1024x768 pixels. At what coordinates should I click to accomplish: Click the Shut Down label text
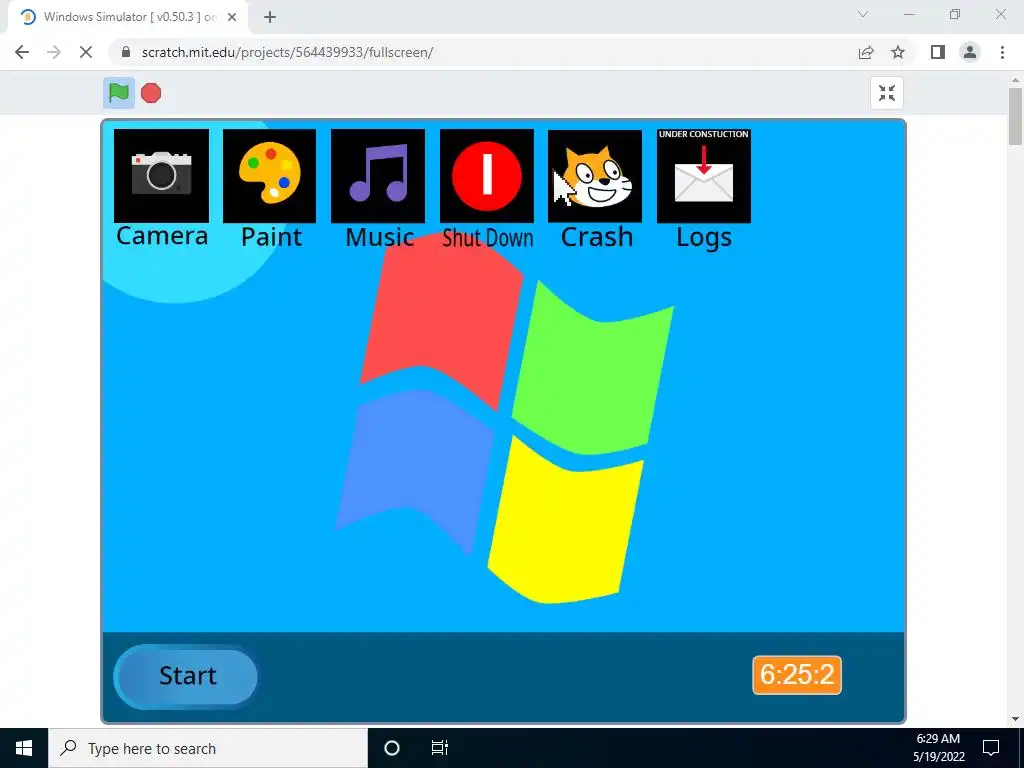488,238
